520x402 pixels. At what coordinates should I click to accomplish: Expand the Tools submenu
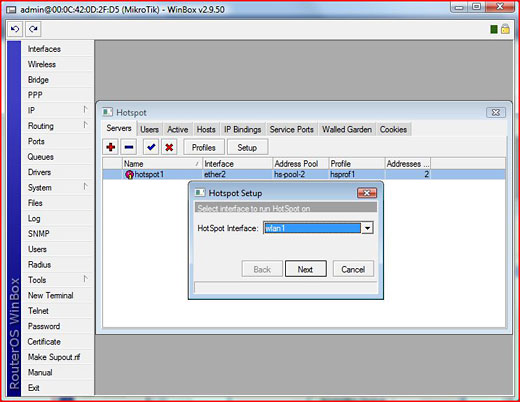[85, 279]
